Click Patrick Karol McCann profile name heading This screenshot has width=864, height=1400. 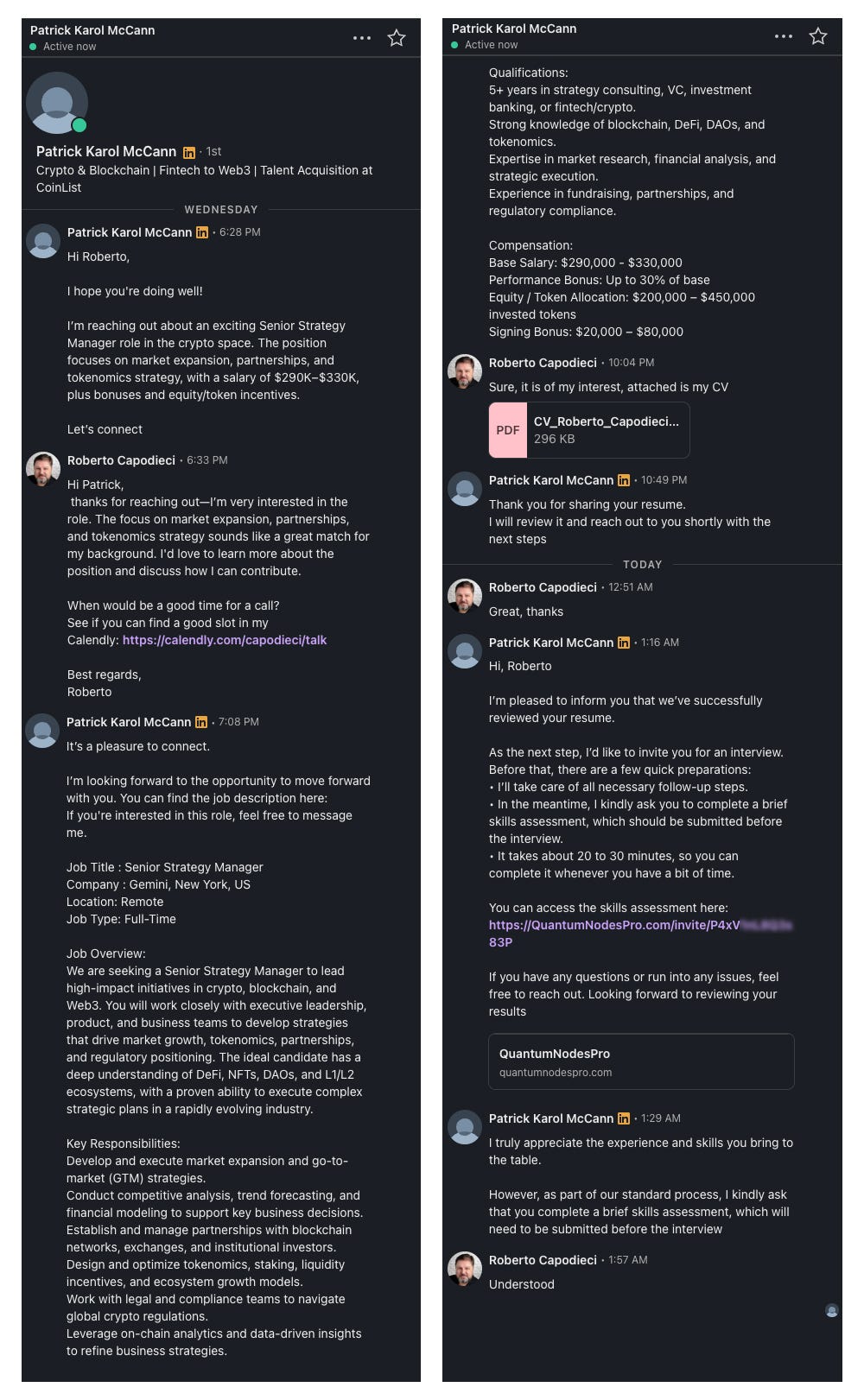pos(106,152)
